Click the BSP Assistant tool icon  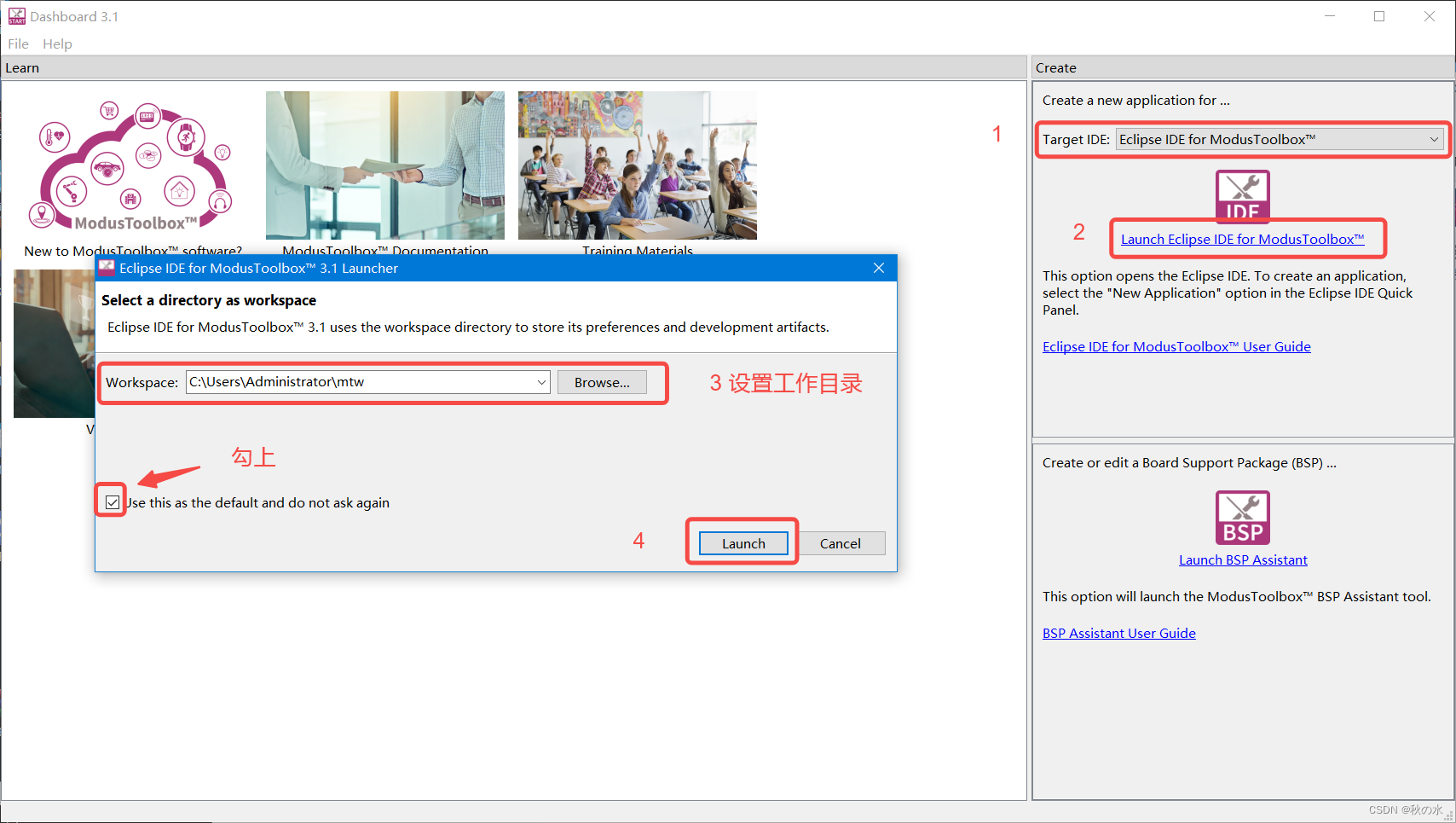[1242, 518]
